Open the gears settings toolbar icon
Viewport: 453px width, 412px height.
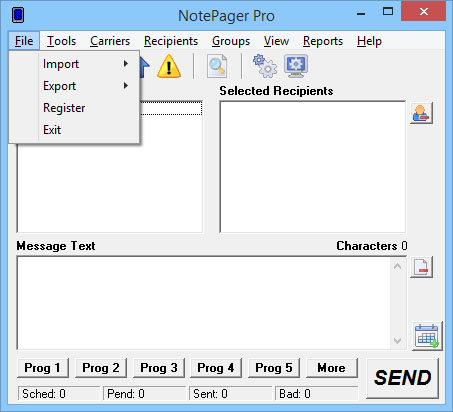tap(265, 66)
